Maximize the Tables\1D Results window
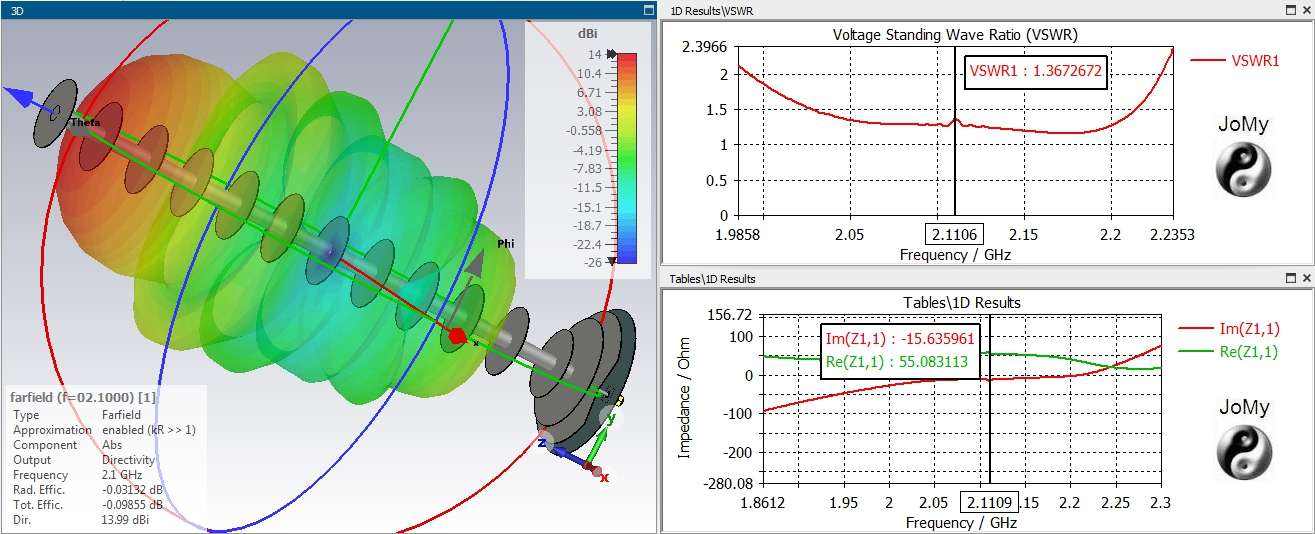This screenshot has width=1315, height=534. coord(1290,278)
